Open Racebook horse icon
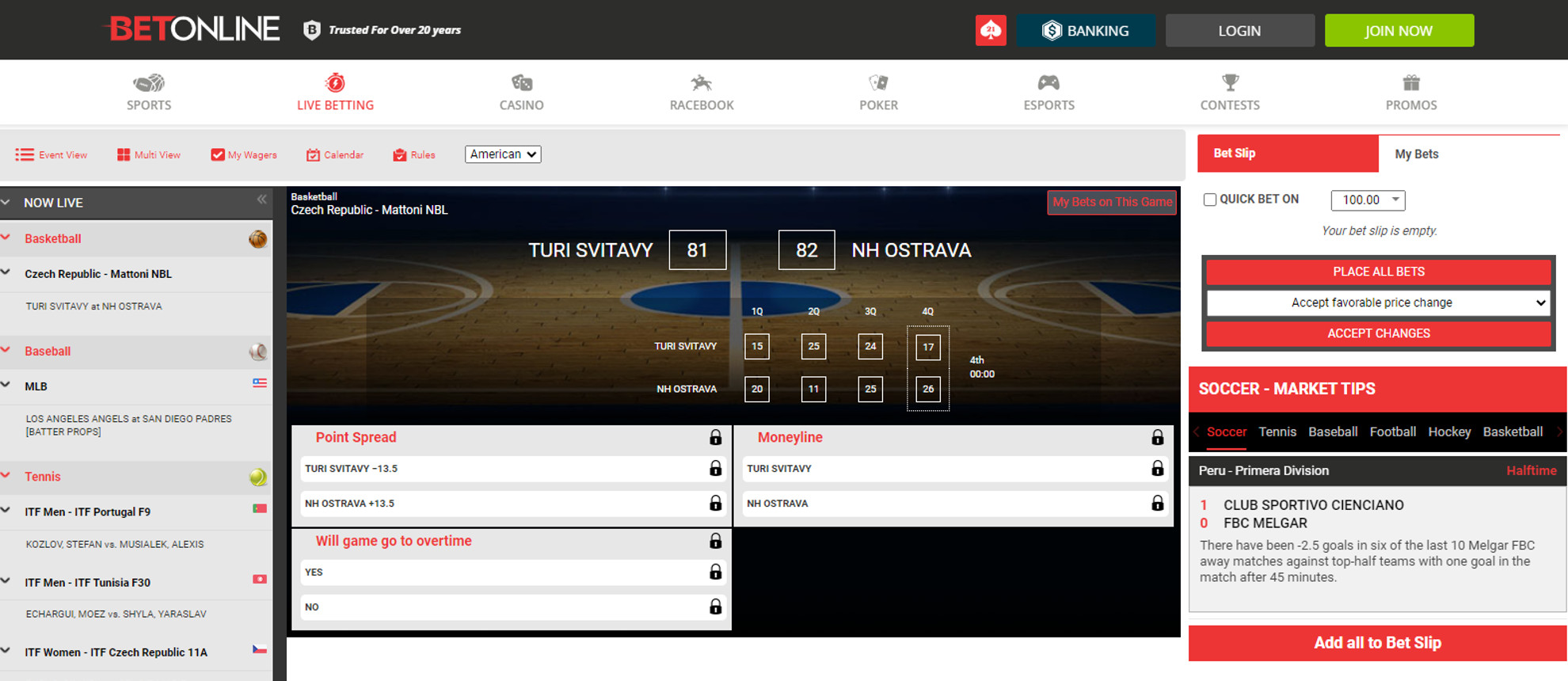The image size is (1568, 681). click(701, 83)
